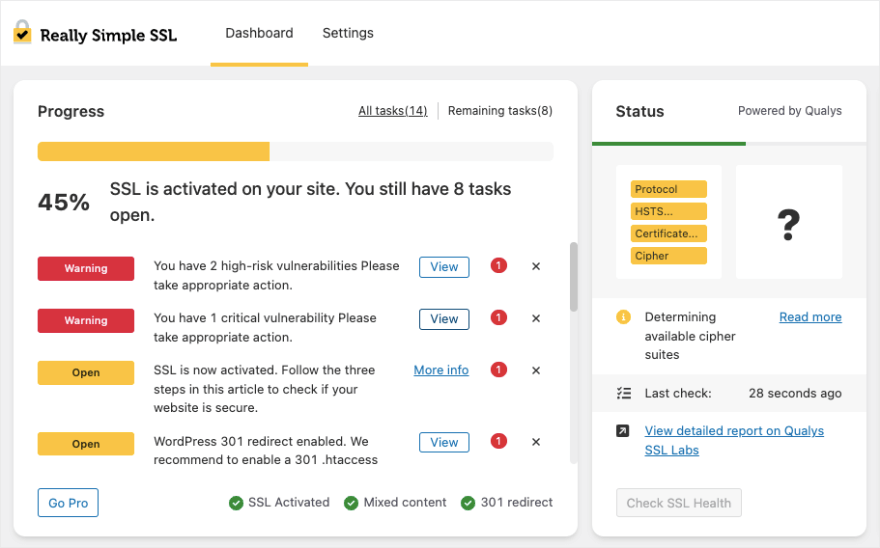The width and height of the screenshot is (880, 548).
Task: Dismiss the high-risk vulnerabilities warning
Action: (x=536, y=267)
